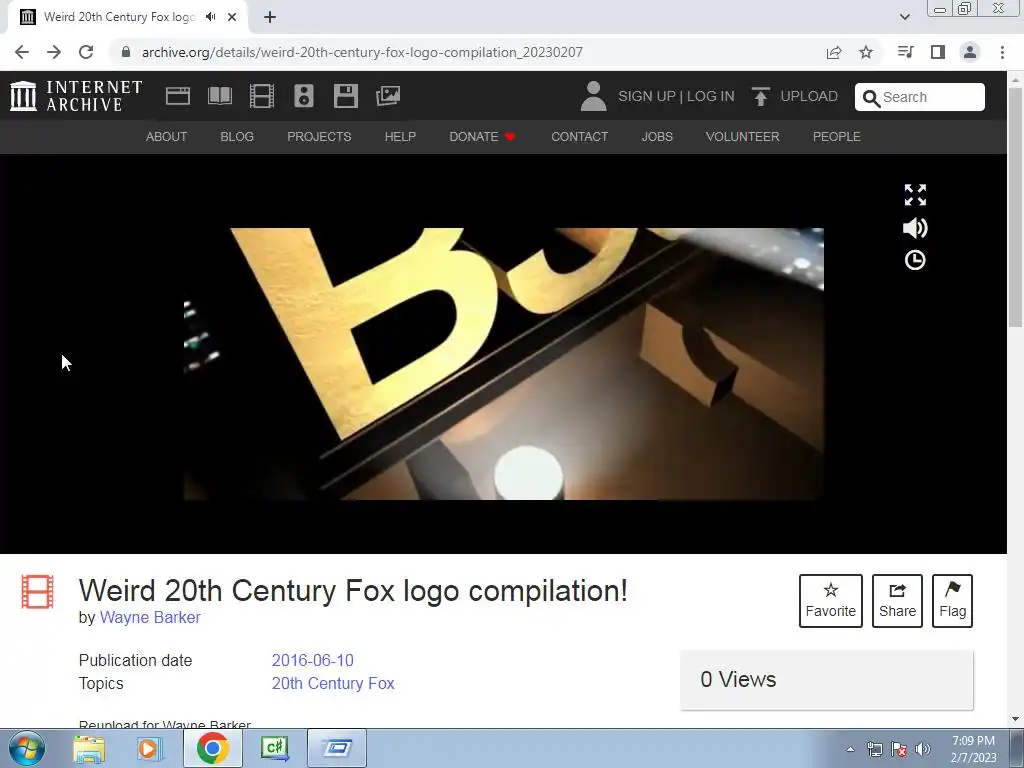Open the 20th Century Fox topic link
Screen dimensions: 1024x768
(x=333, y=683)
